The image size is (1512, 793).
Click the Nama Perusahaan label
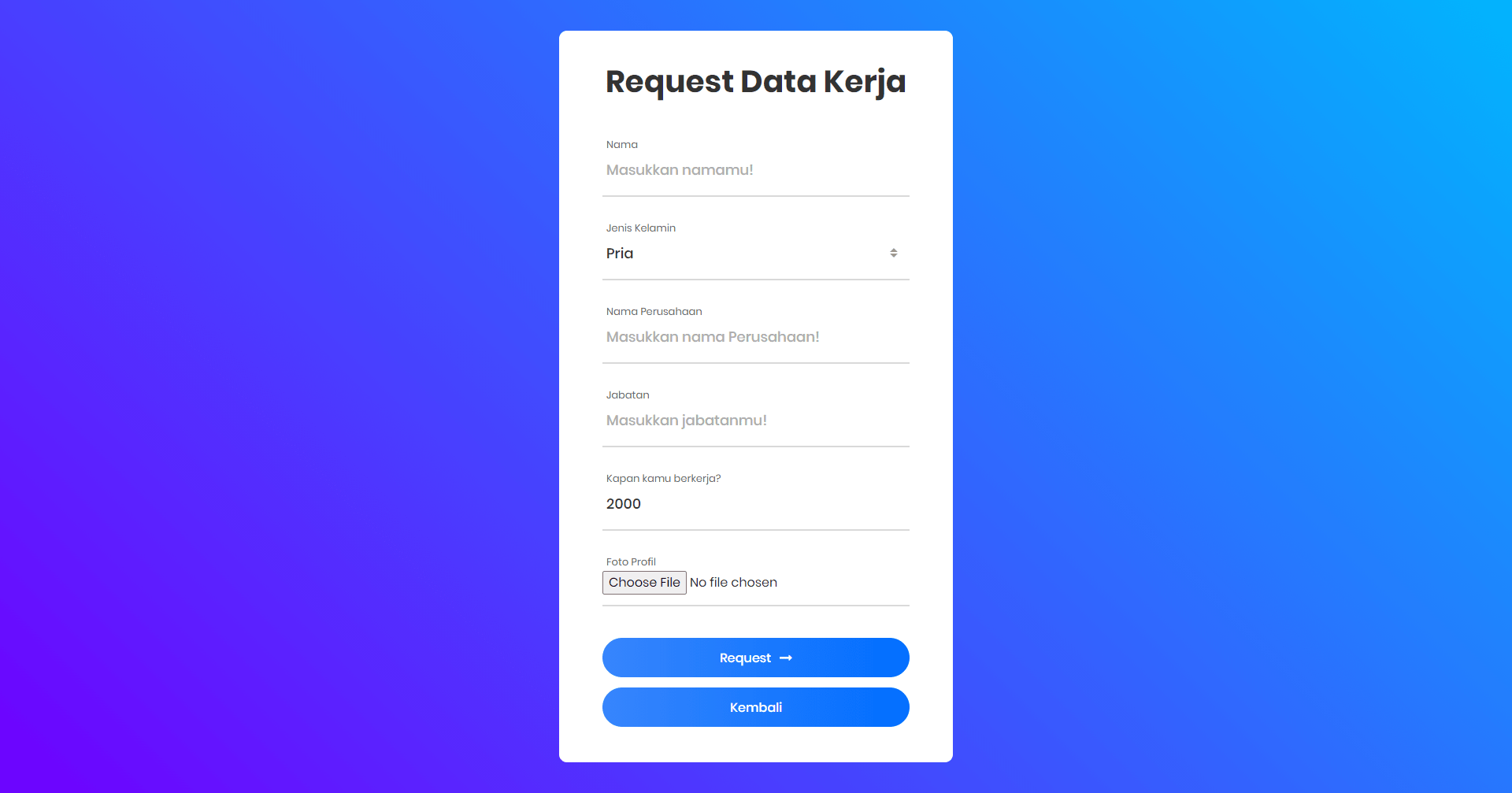654,312
